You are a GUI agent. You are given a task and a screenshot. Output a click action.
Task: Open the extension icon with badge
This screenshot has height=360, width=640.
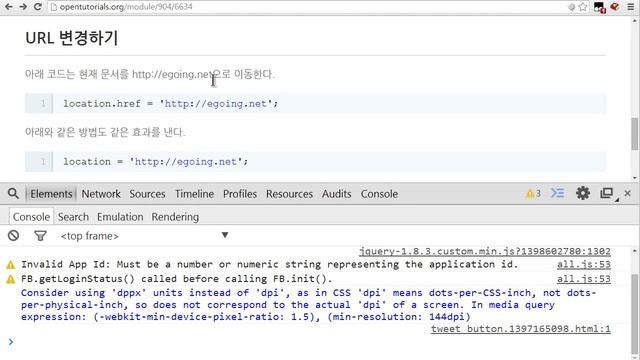click(x=600, y=7)
